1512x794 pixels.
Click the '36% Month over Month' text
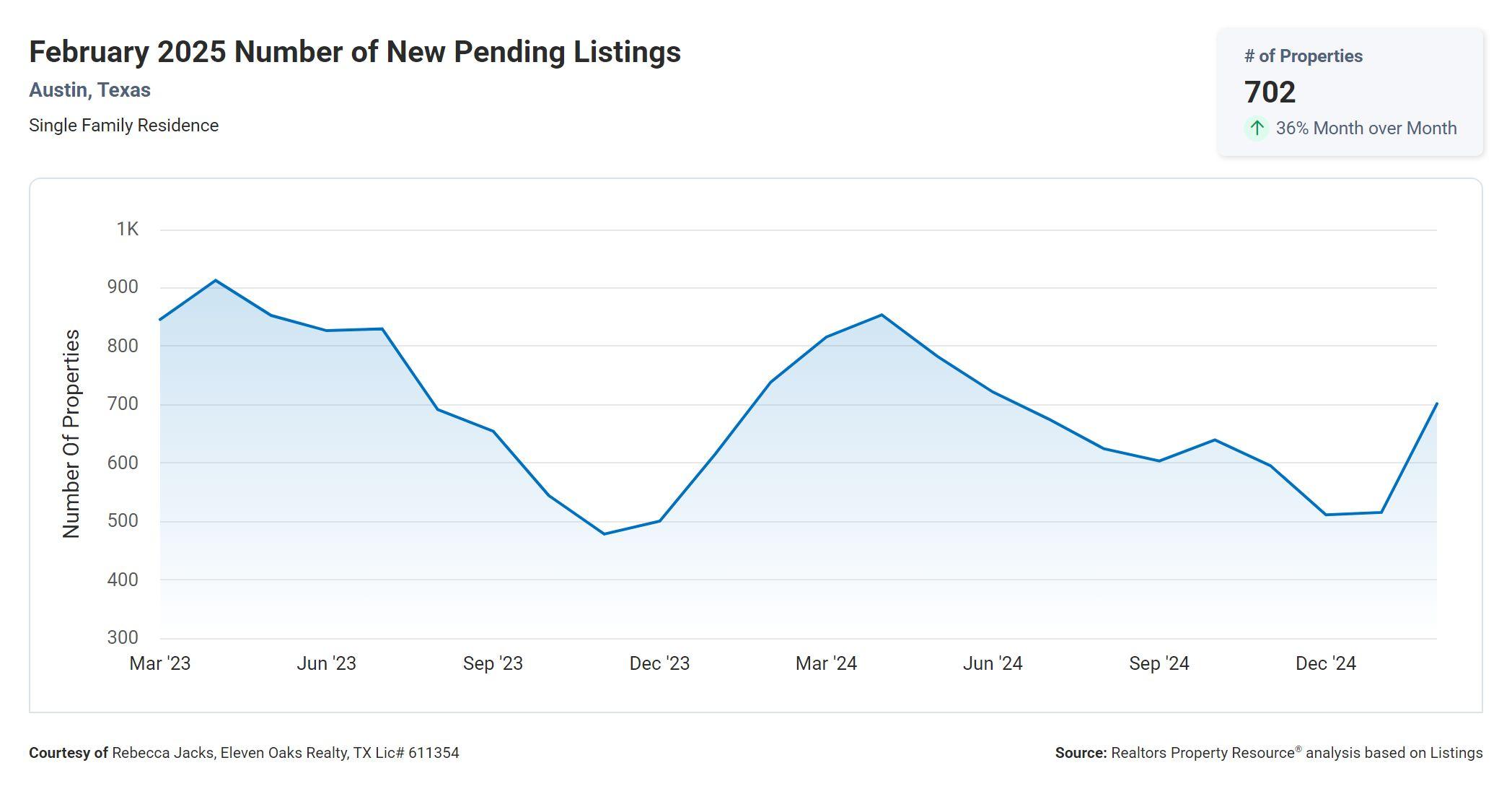1366,128
